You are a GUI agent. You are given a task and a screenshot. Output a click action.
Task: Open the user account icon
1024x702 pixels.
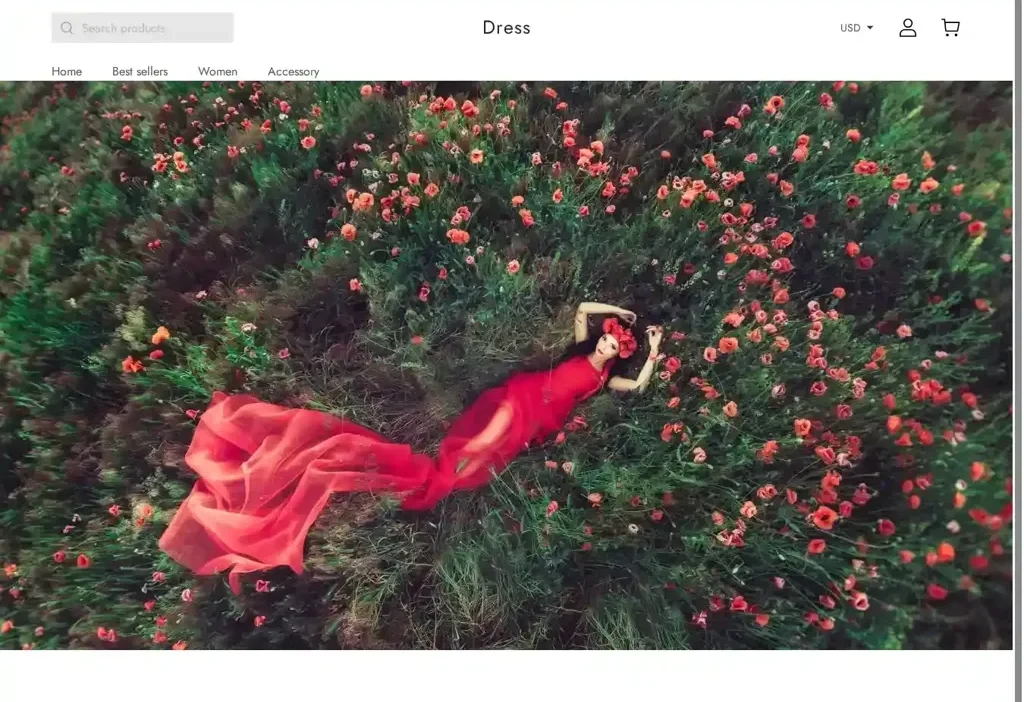point(907,28)
